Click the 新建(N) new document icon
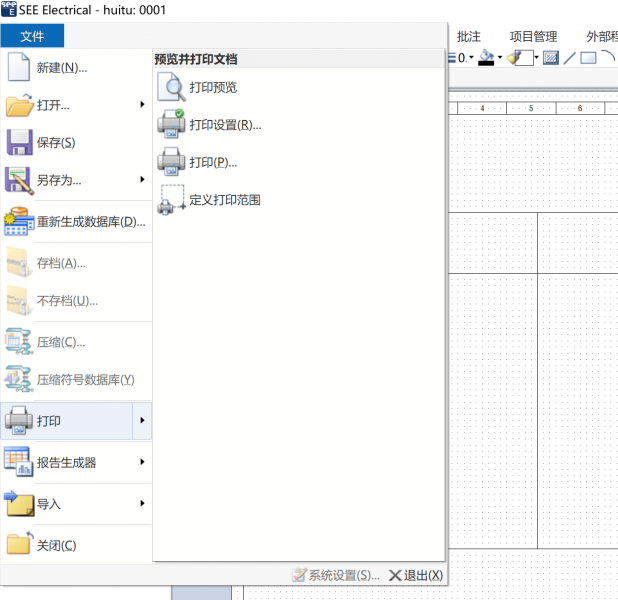 [18, 67]
